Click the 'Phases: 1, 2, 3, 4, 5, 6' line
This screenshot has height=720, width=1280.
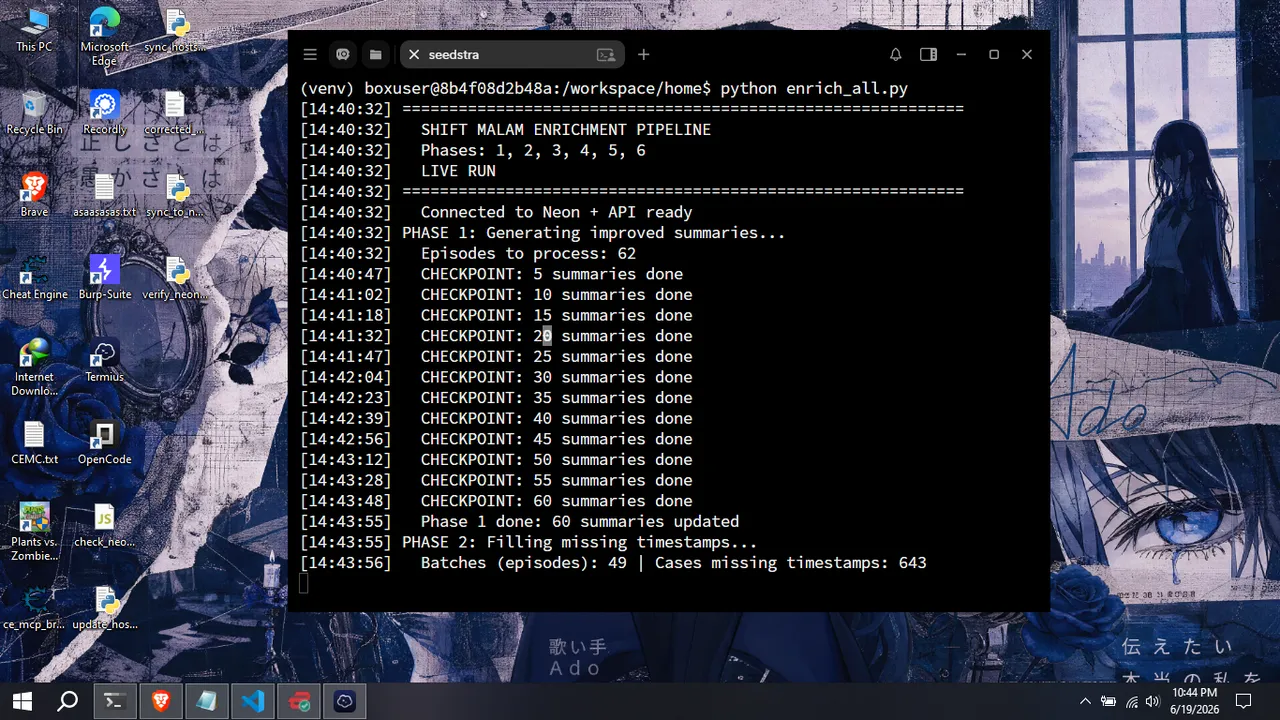(x=533, y=150)
